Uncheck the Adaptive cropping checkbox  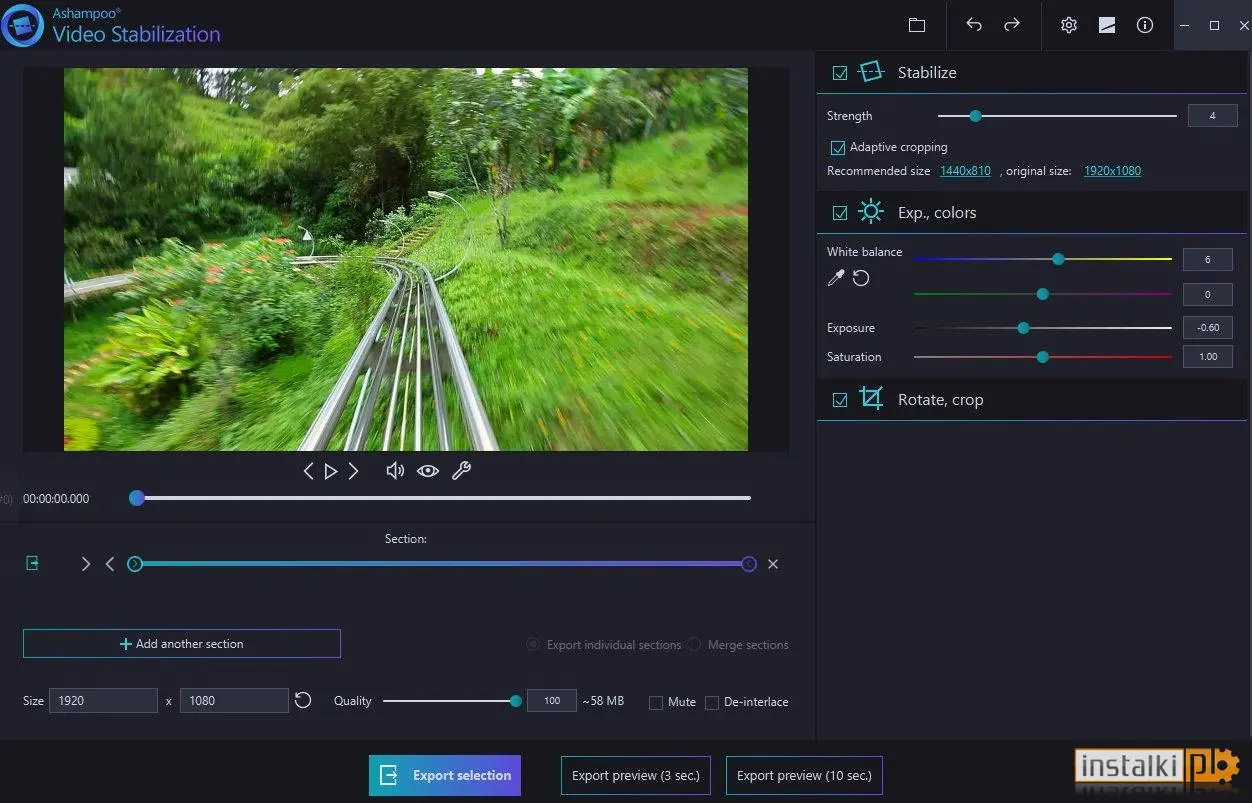[838, 147]
